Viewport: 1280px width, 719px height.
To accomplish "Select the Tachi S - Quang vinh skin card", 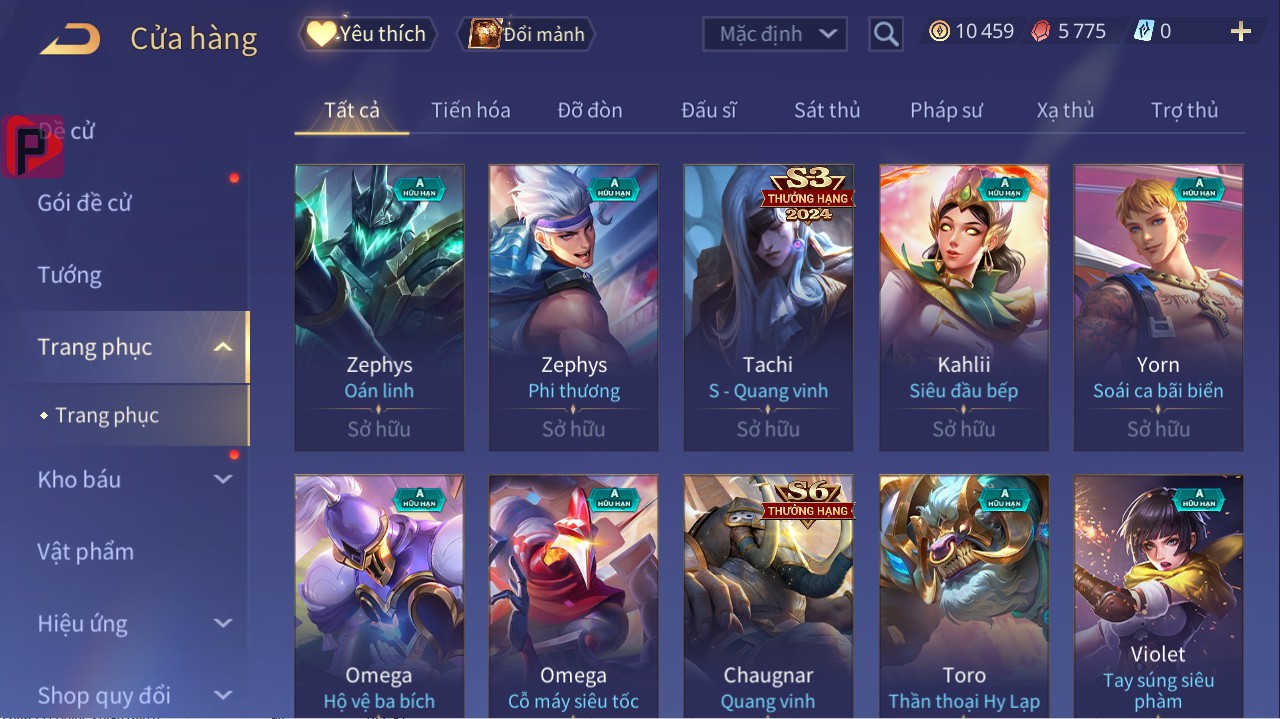I will tap(768, 308).
